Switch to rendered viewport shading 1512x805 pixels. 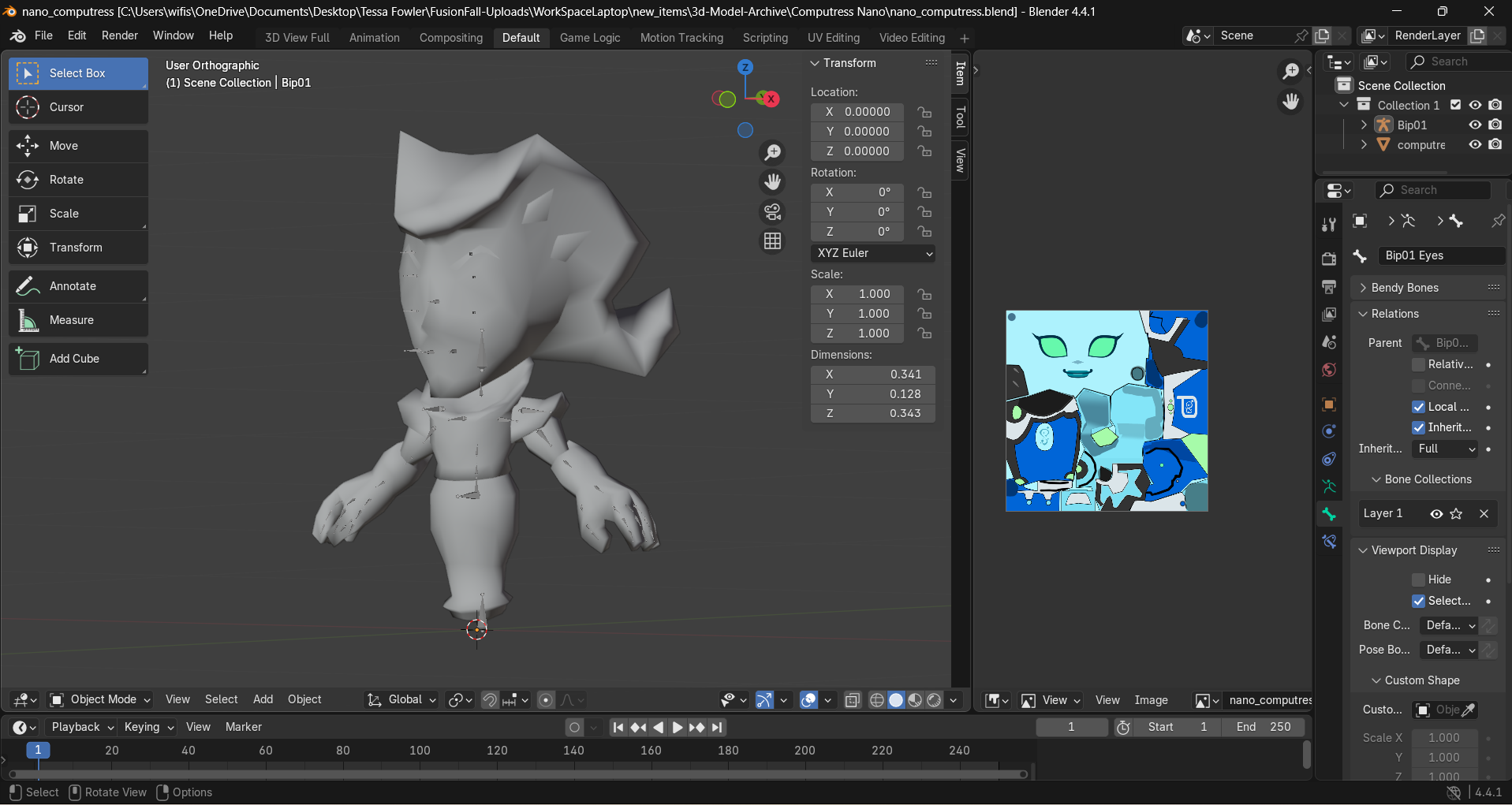934,700
